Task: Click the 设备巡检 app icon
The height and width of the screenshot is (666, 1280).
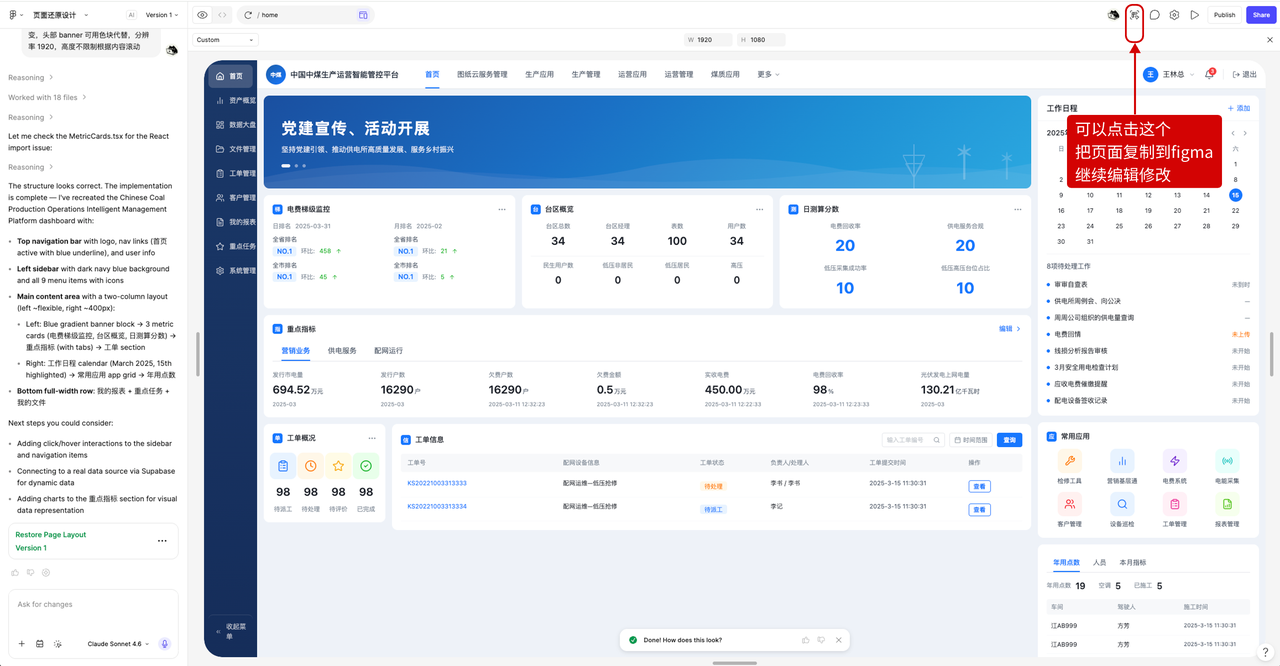Action: point(1122,504)
